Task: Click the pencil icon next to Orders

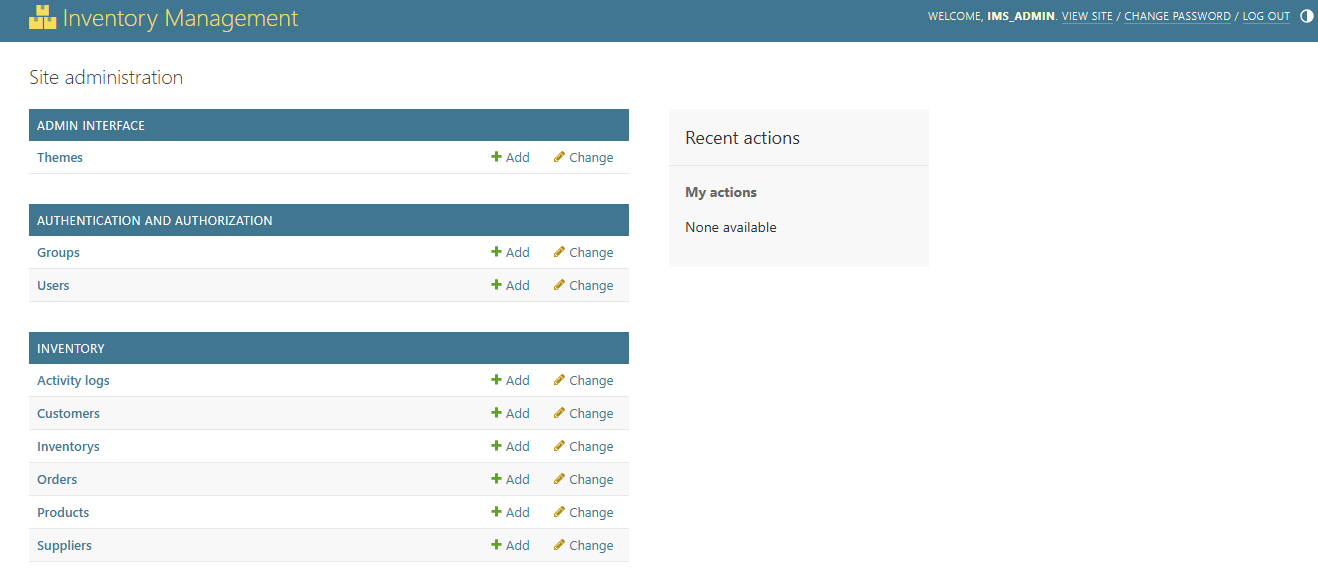Action: coord(558,479)
